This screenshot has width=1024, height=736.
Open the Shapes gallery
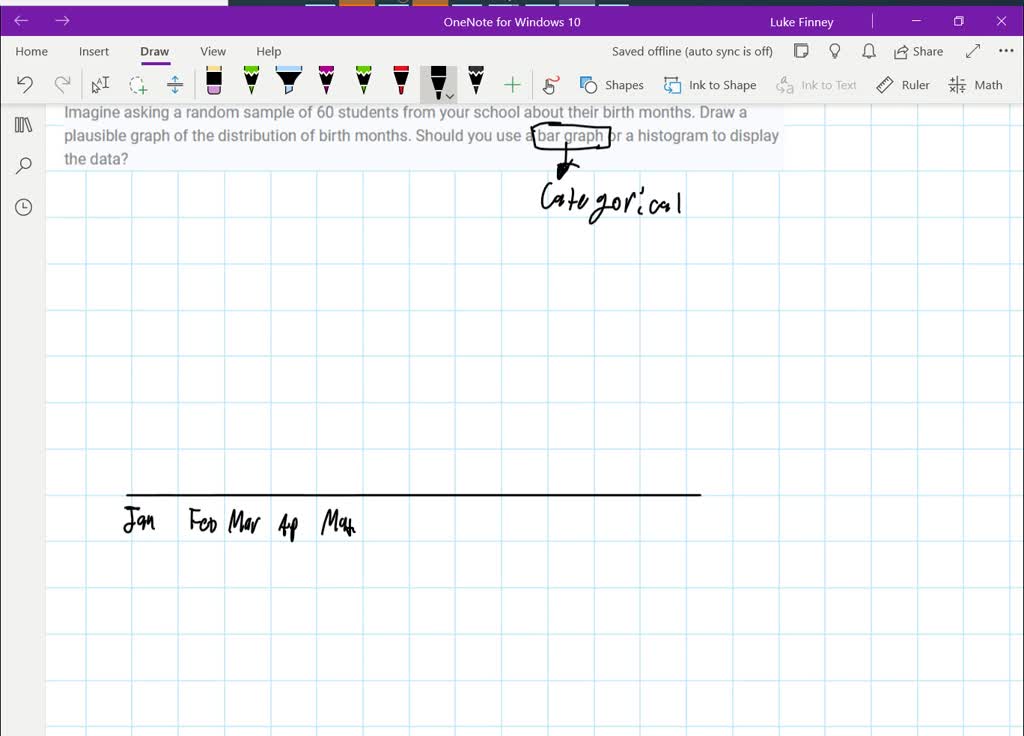[x=612, y=85]
